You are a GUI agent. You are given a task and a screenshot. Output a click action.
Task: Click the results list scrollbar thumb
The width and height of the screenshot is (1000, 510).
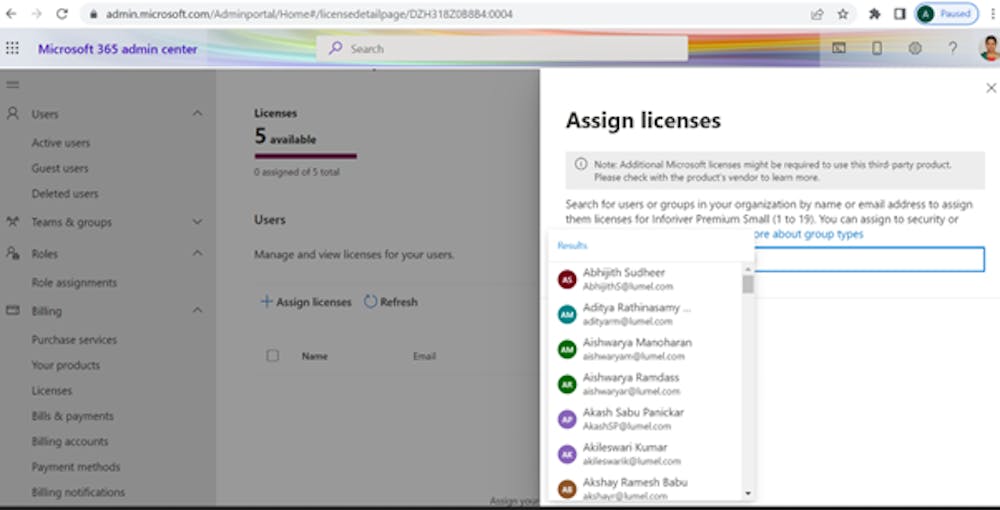click(748, 284)
